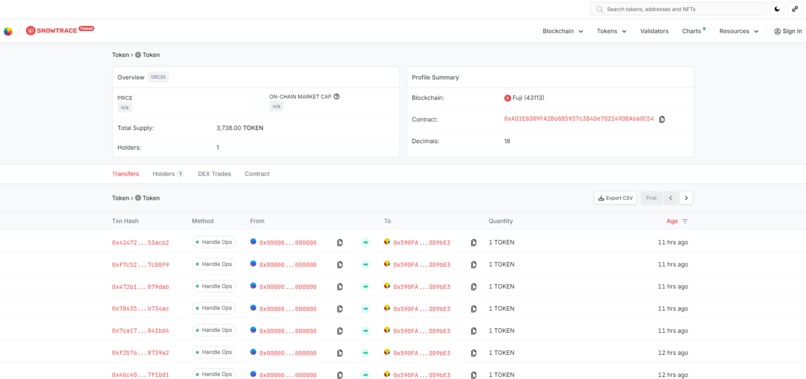This screenshot has width=806, height=379.
Task: Open transaction 0x472b1...879dab
Action: click(140, 287)
